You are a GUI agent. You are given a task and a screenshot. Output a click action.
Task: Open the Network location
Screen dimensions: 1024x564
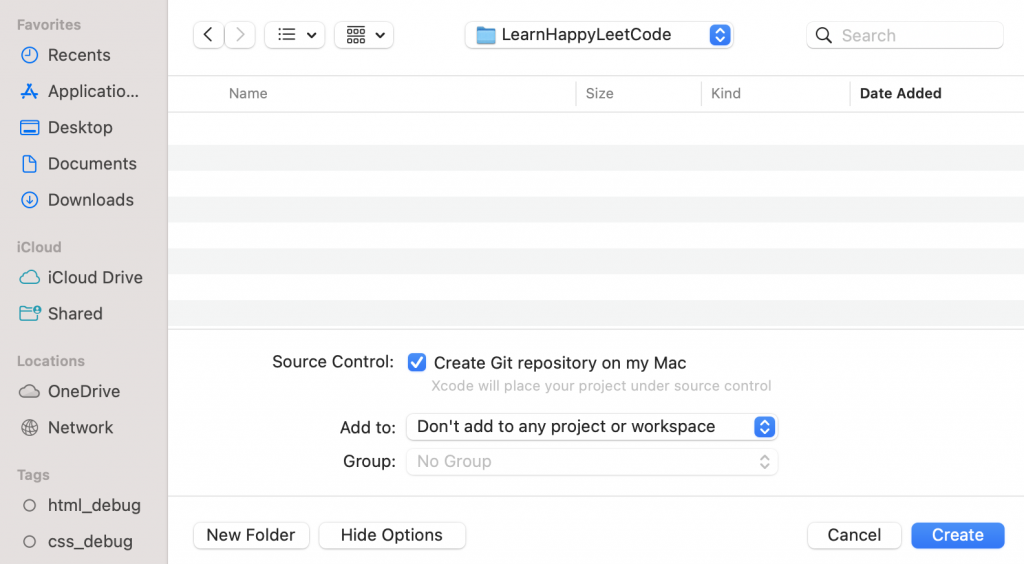pos(80,427)
